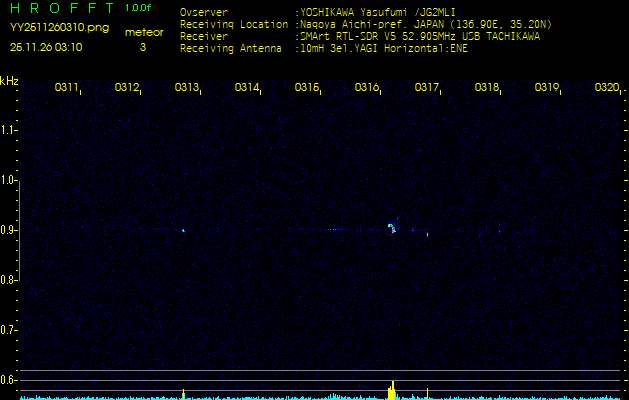Click the 1.0 kHz axis label
Screen dimensions: 629x400
tap(8, 180)
